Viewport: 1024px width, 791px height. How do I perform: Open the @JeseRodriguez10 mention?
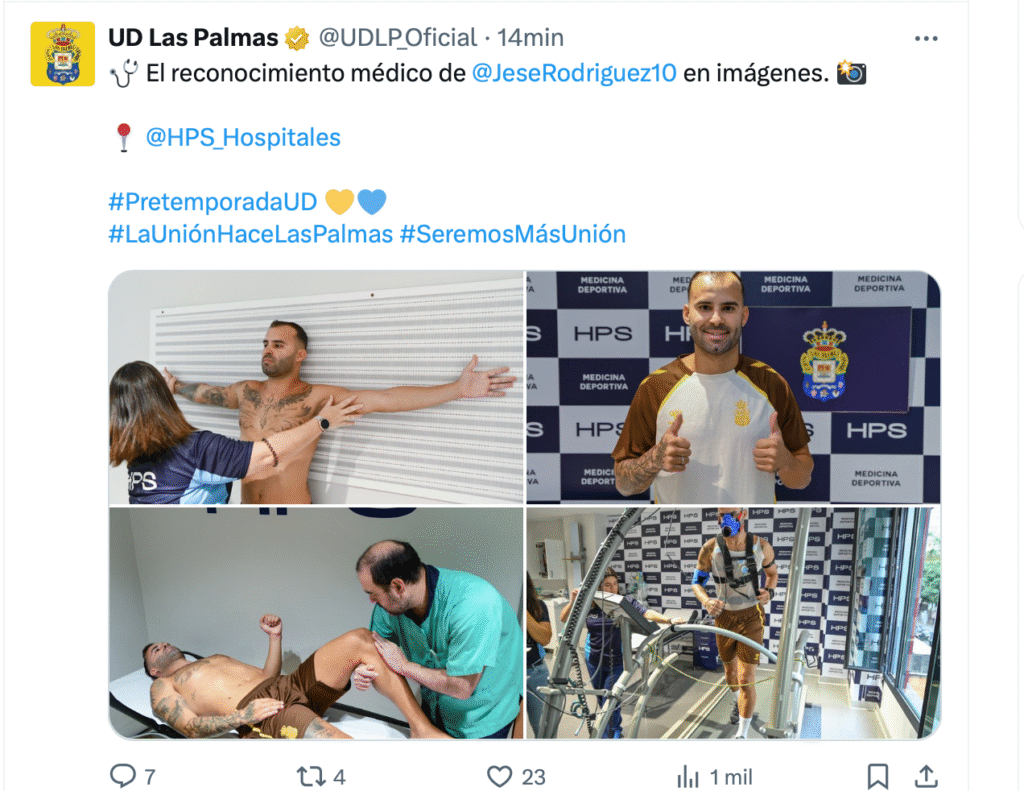[574, 73]
